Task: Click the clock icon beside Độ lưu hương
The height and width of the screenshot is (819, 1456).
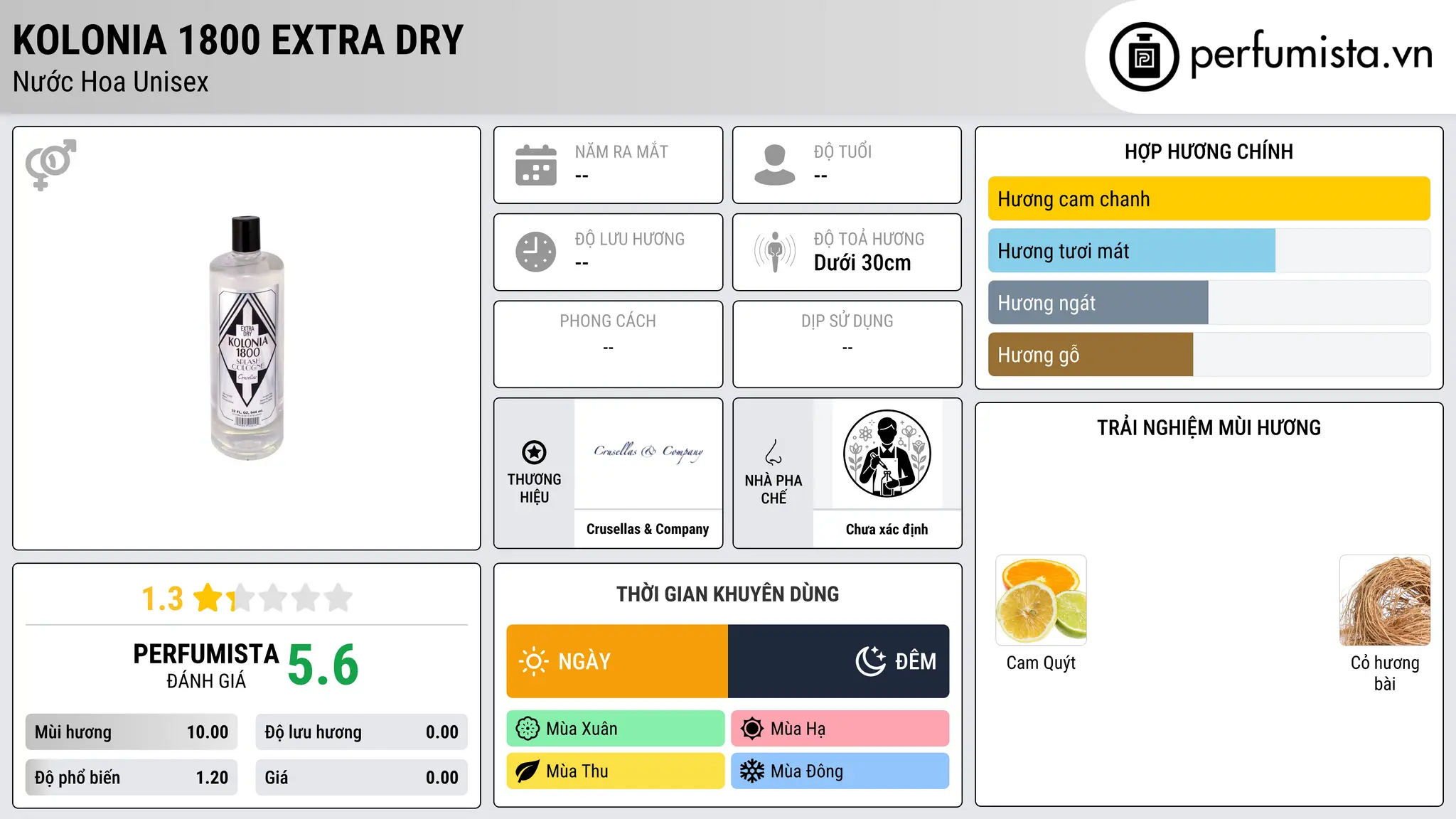Action: click(536, 252)
